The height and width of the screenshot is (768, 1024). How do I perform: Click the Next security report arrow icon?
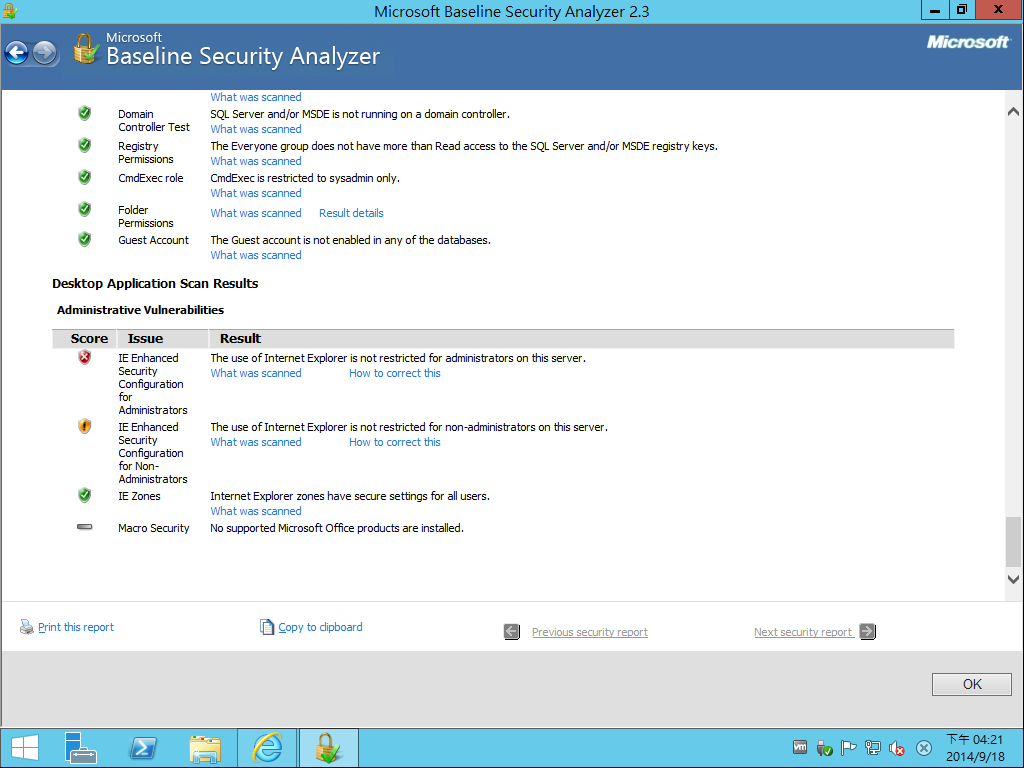click(867, 632)
